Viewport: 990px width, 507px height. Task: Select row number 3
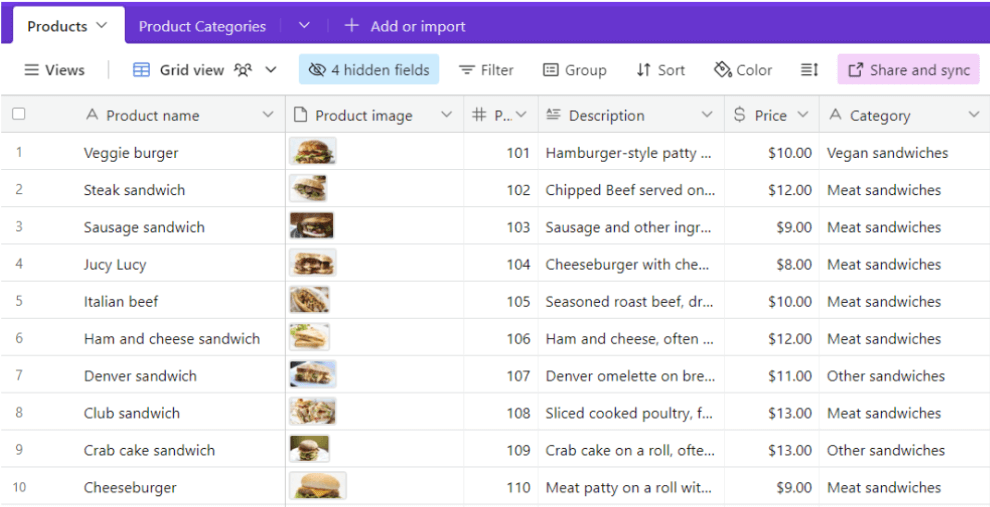19,227
